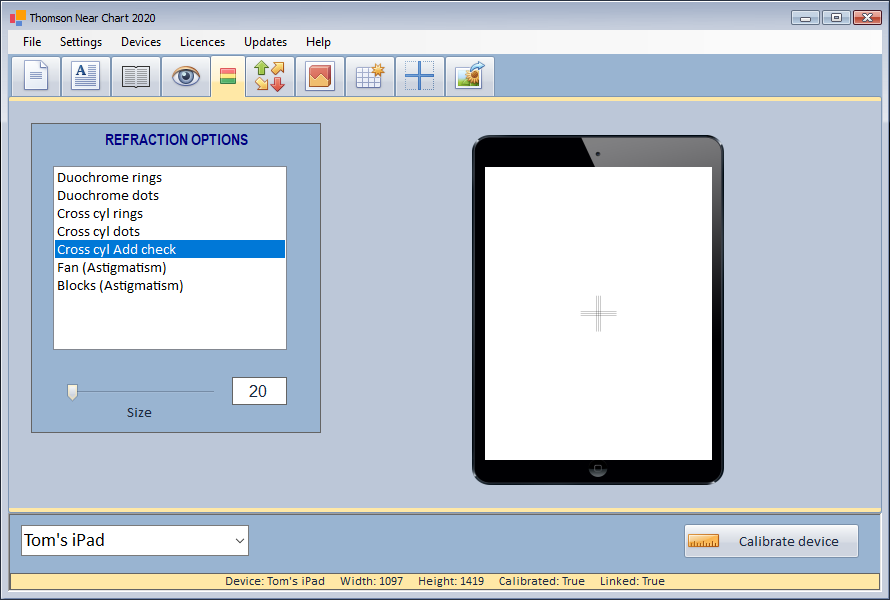Image resolution: width=890 pixels, height=600 pixels.
Task: Select the red-green refraction bars icon
Action: point(228,77)
